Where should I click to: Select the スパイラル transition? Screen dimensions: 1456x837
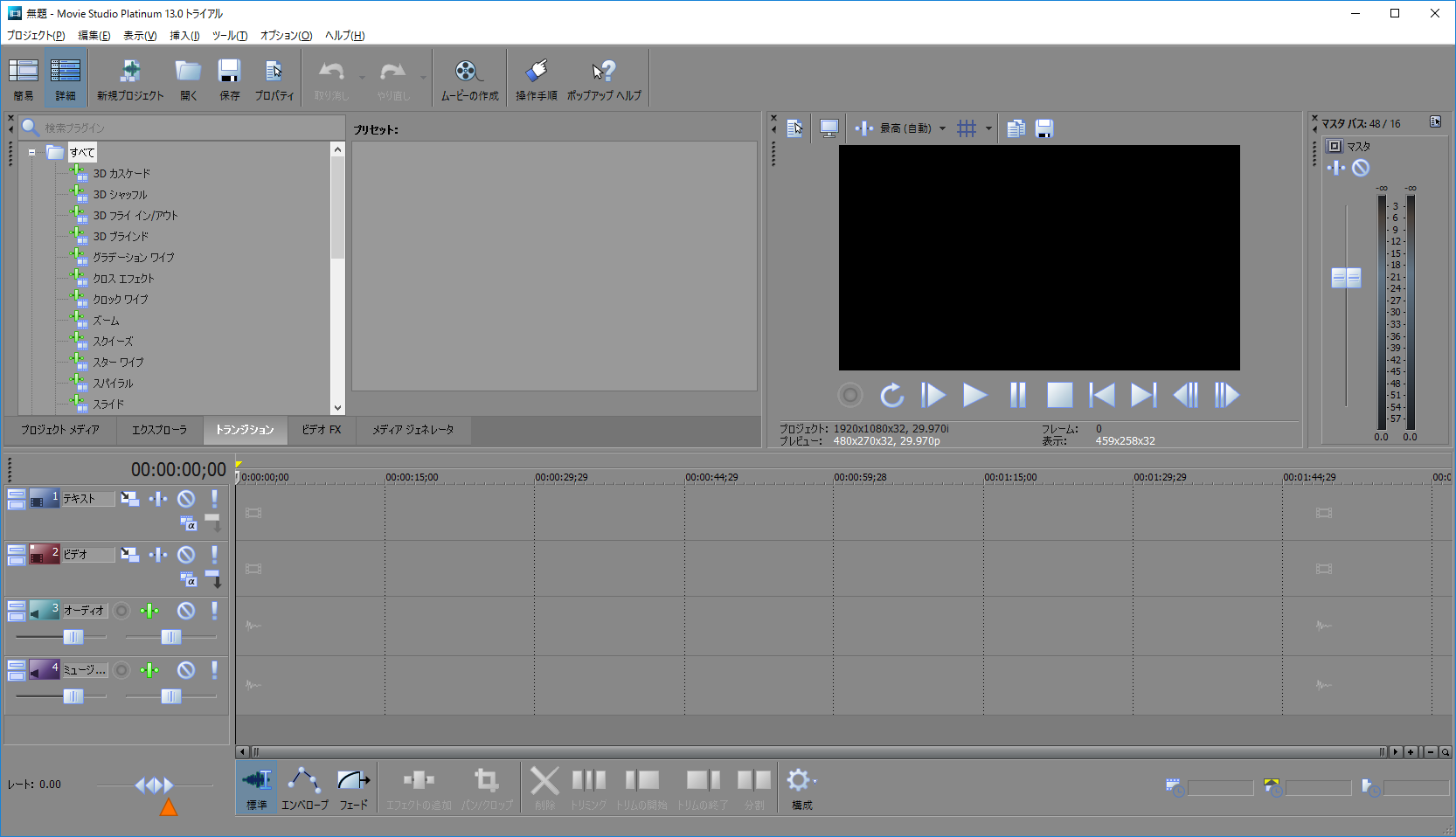114,384
